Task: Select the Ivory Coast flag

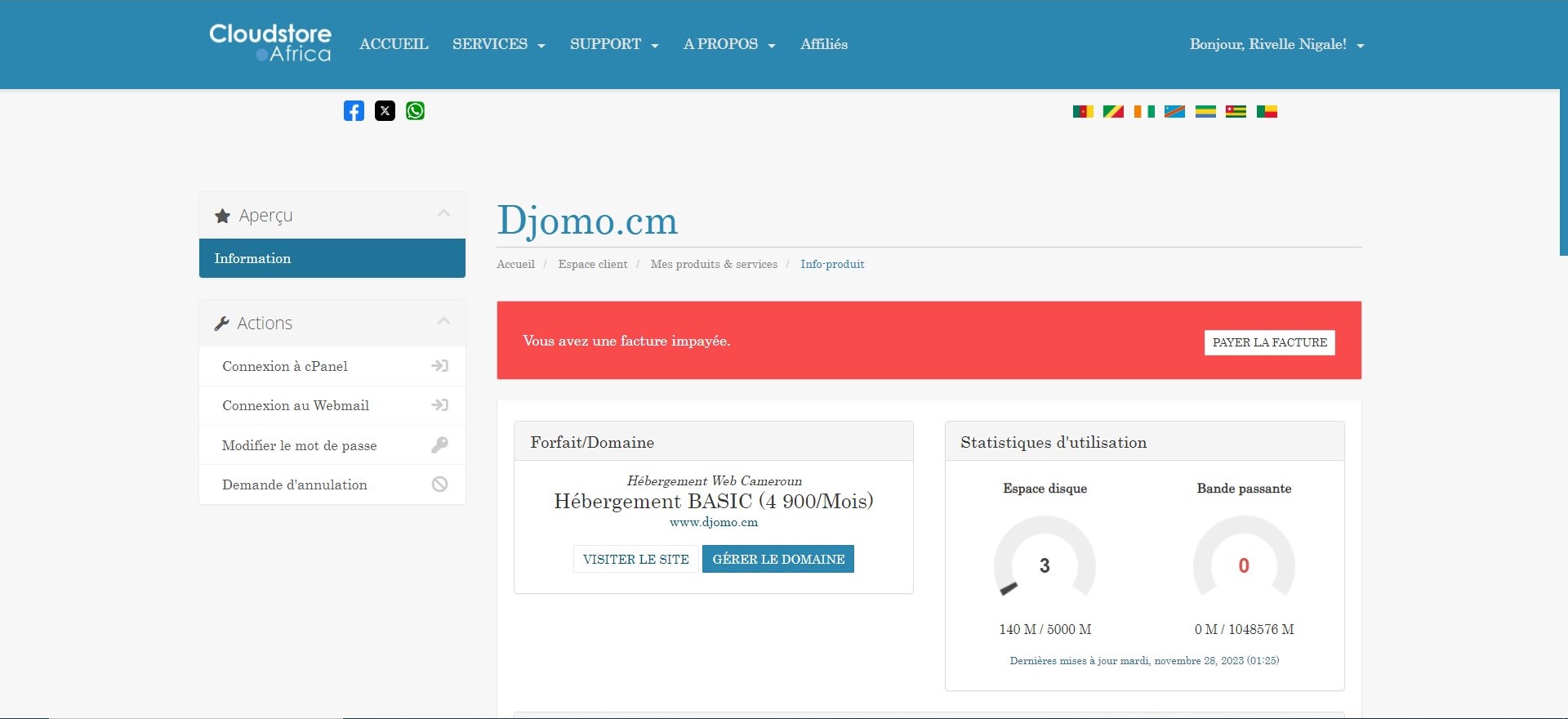Action: coord(1144,112)
